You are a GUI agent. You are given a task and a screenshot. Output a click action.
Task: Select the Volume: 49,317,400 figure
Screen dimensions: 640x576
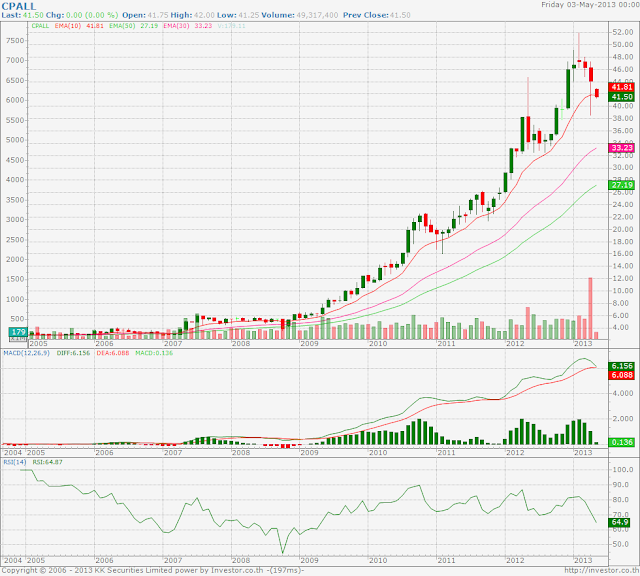coord(300,15)
